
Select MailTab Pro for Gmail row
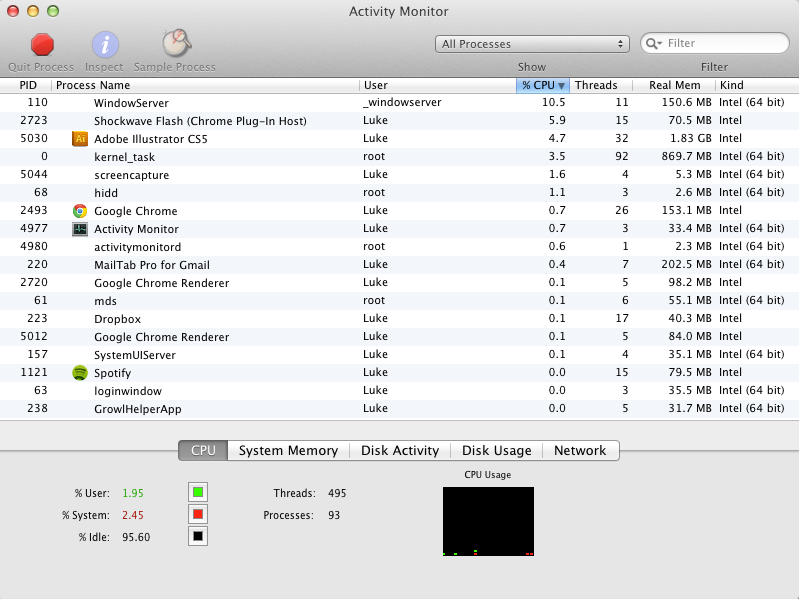(x=400, y=265)
